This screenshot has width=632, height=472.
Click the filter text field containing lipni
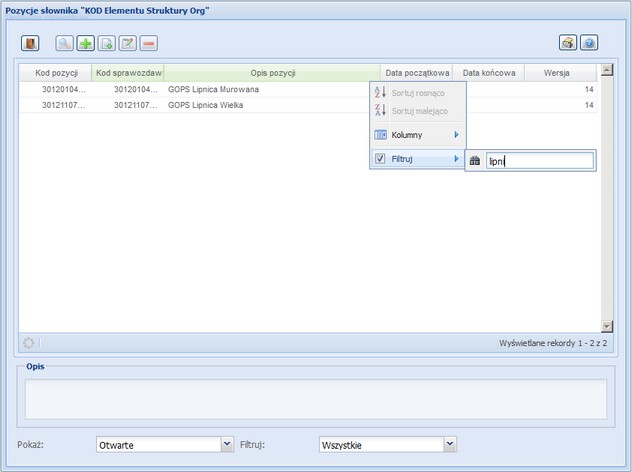(x=538, y=160)
